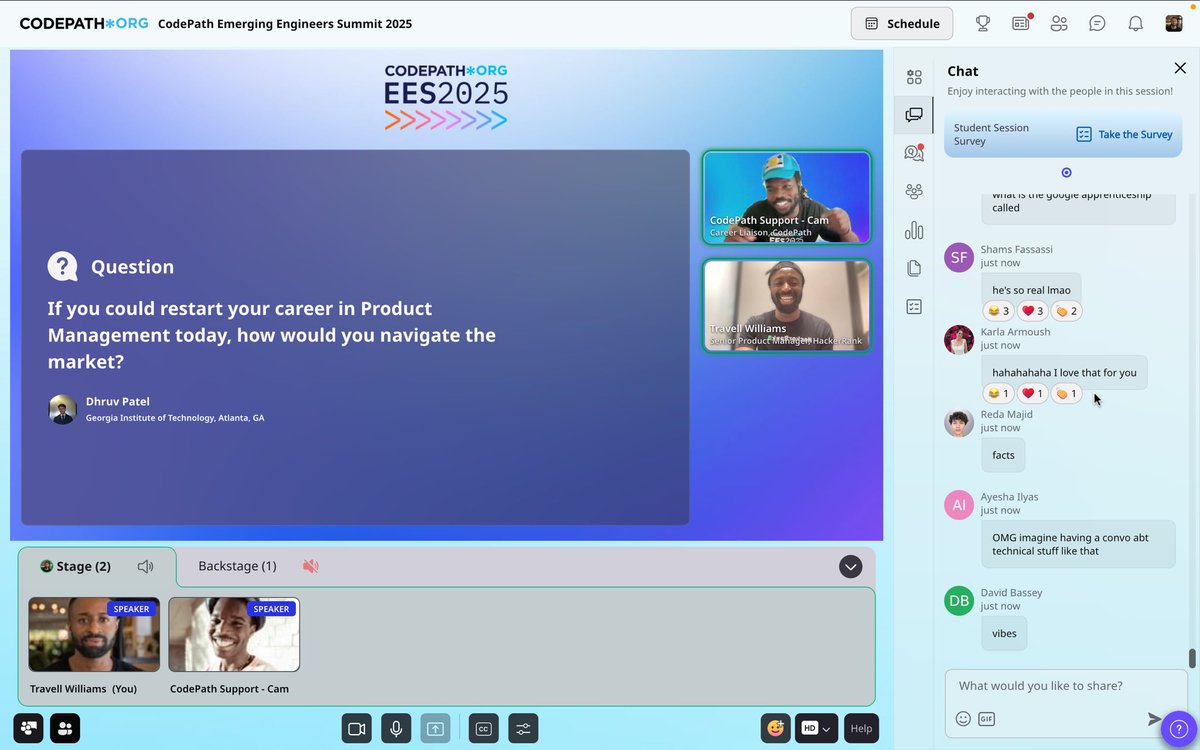The image size is (1200, 750).
Task: Close the Chat panel
Action: pyautogui.click(x=1179, y=68)
